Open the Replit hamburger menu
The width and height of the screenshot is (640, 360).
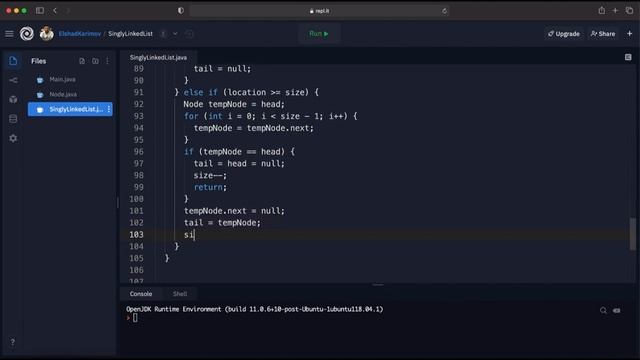[x=9, y=34]
